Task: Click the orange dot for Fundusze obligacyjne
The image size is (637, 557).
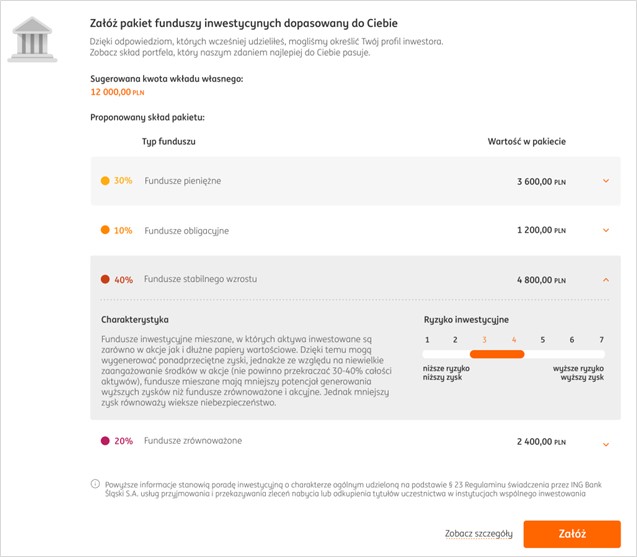Action: coord(105,230)
